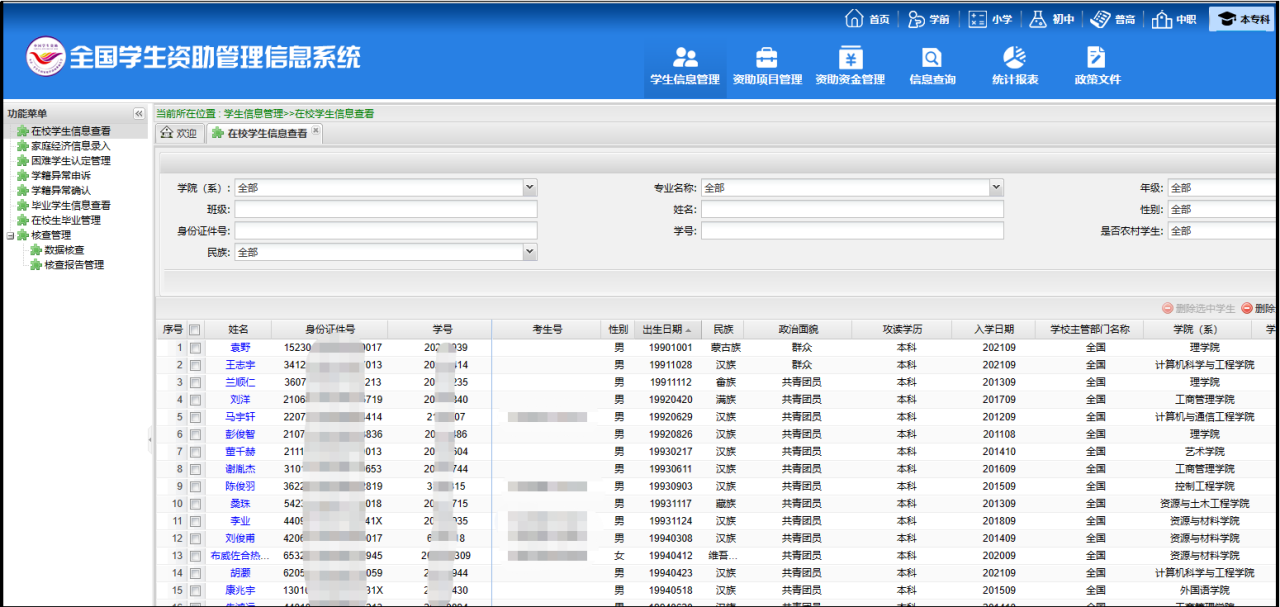This screenshot has width=1280, height=607.
Task: Open 家庭经济信息录入 in the menu tree
Action: (70, 146)
